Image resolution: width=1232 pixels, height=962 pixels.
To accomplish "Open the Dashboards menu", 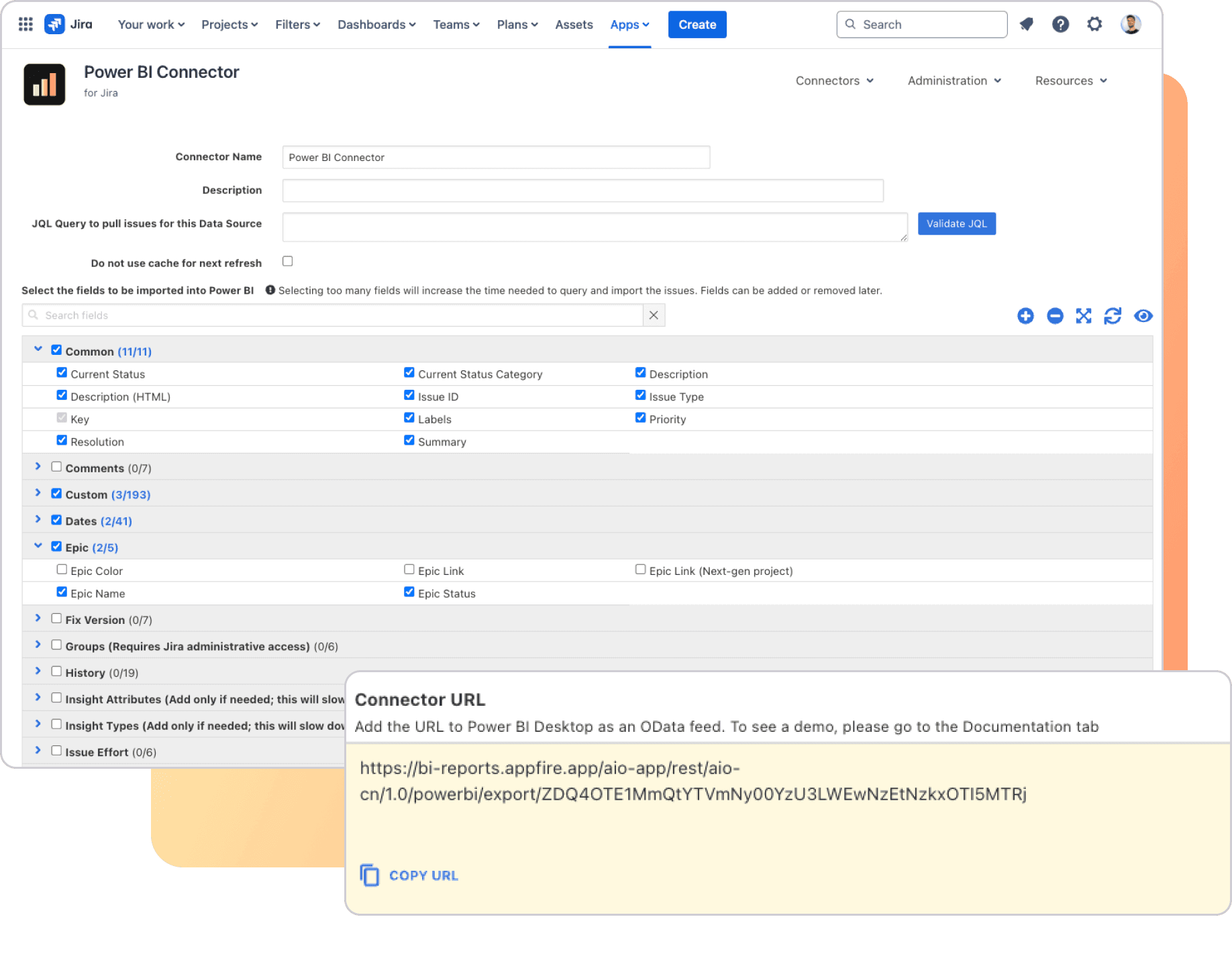I will (x=376, y=24).
